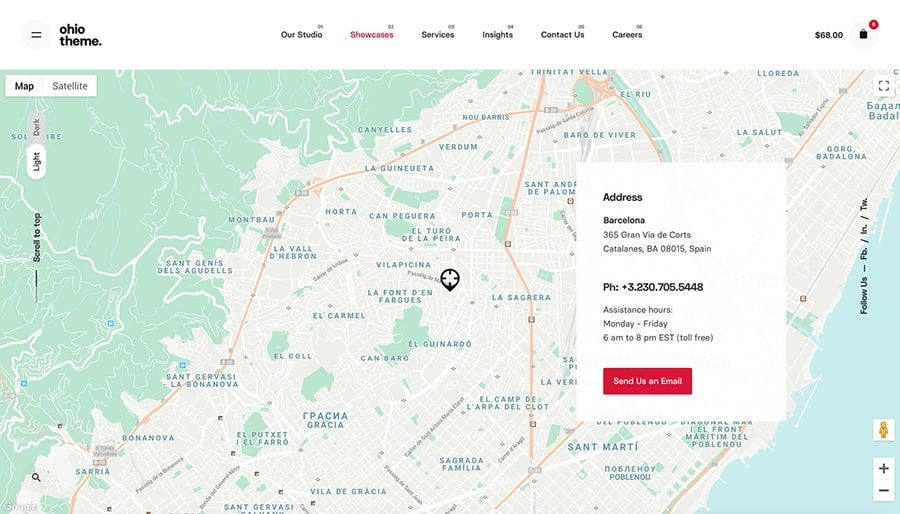The height and width of the screenshot is (514, 900).
Task: Expand the Our Studio menu
Action: [301, 35]
